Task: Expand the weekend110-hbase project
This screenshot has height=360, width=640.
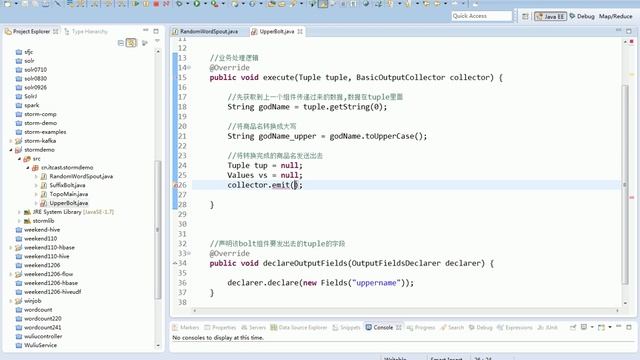Action: click(x=11, y=247)
